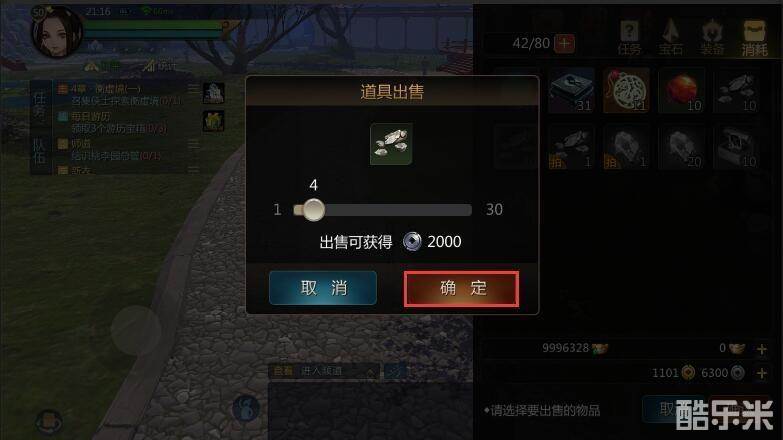Select the red orb item in bag
This screenshot has width=783, height=440.
point(682,90)
